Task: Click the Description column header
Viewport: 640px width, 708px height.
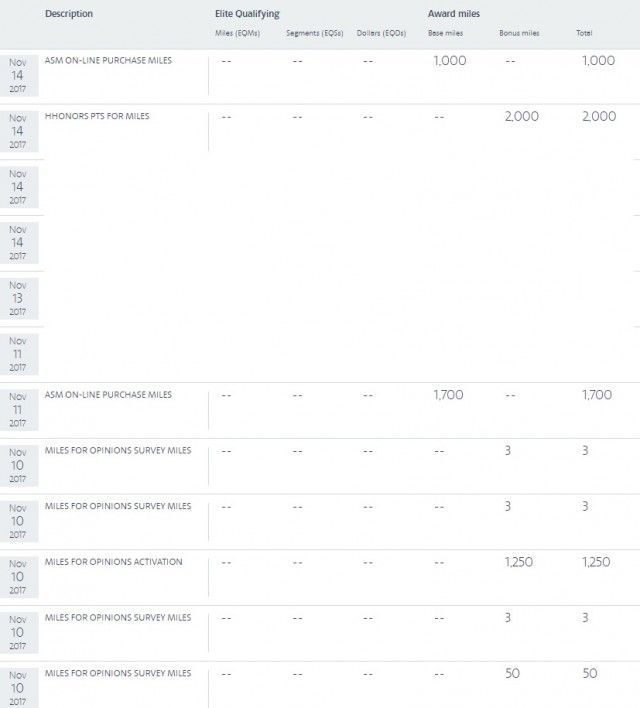Action: [69, 14]
